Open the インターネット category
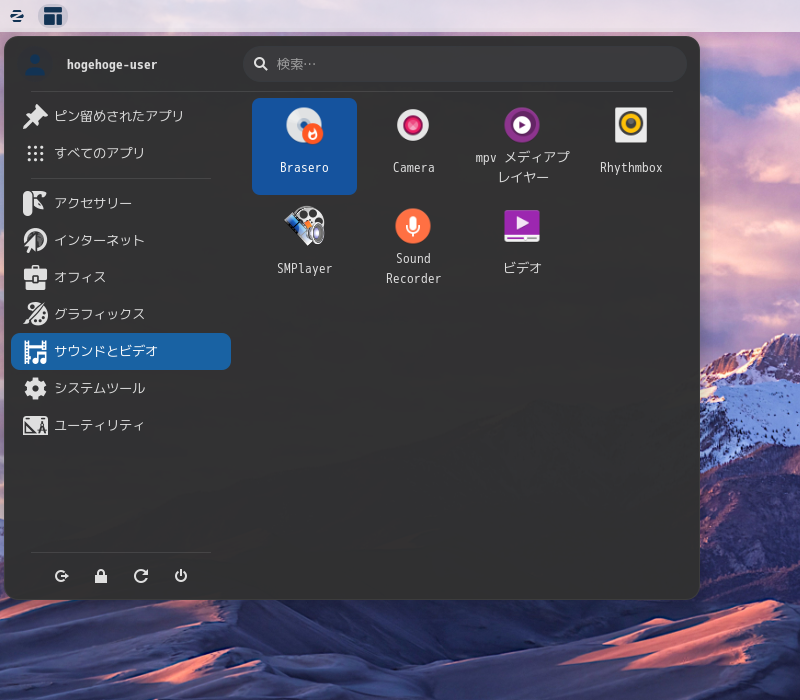This screenshot has width=800, height=700. pyautogui.click(x=121, y=240)
